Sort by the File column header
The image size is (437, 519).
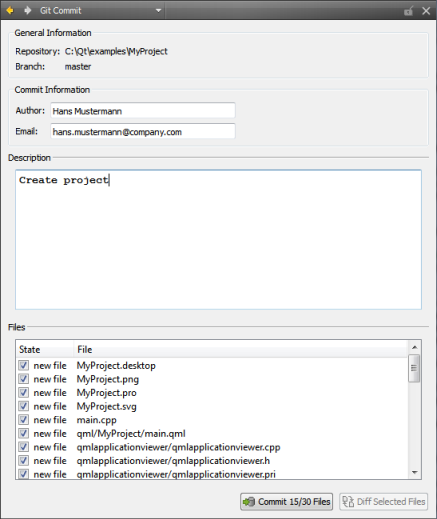(x=241, y=349)
